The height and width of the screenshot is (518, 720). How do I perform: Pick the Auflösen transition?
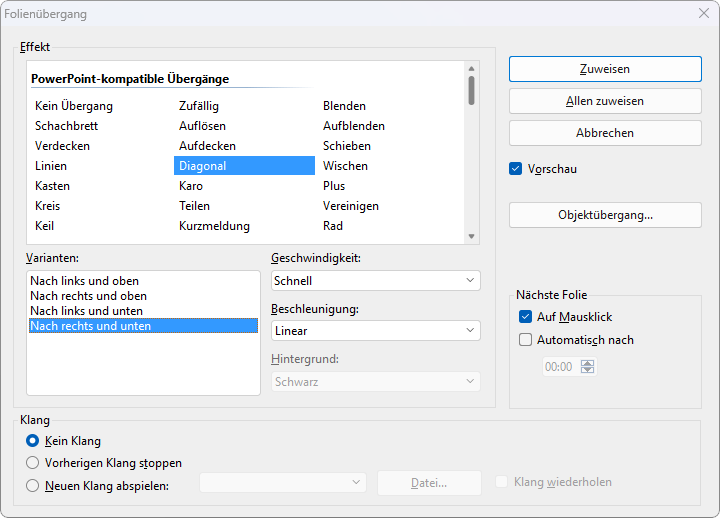[202, 126]
